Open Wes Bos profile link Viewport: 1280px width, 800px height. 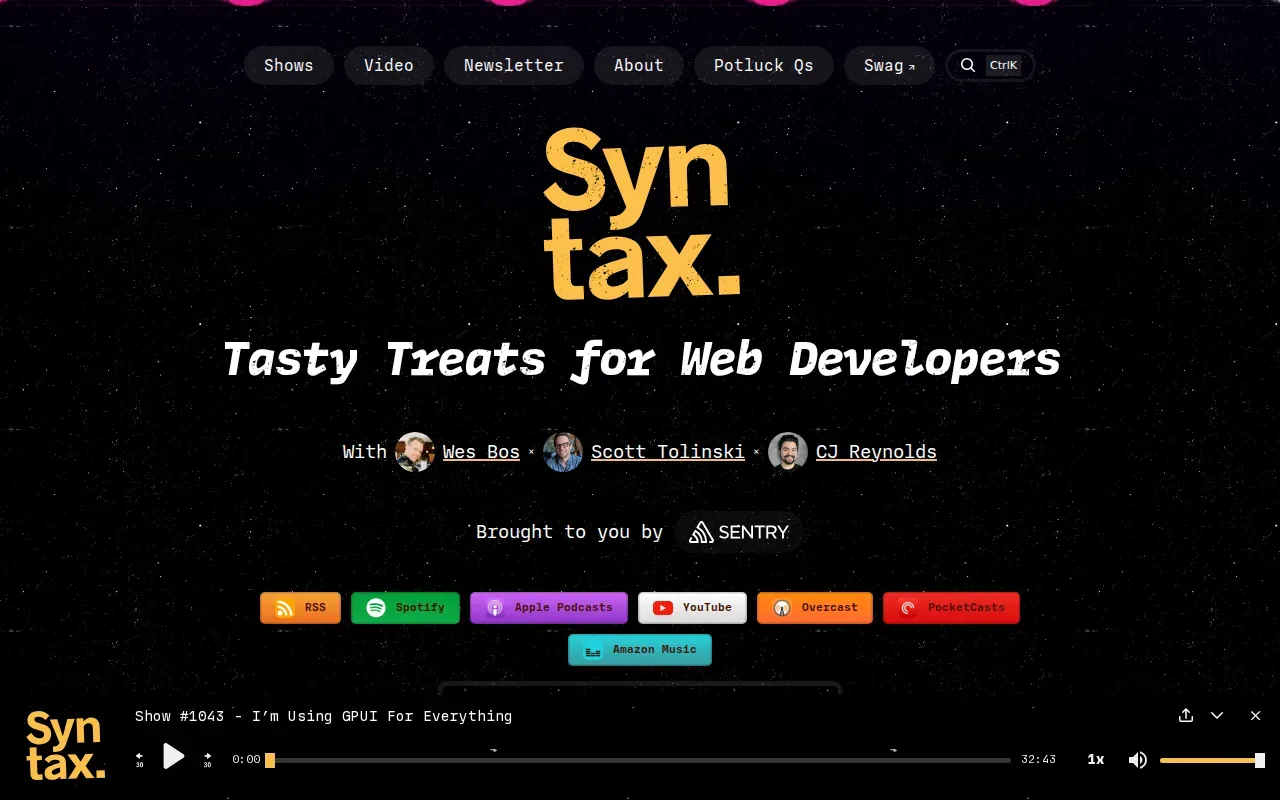(481, 452)
